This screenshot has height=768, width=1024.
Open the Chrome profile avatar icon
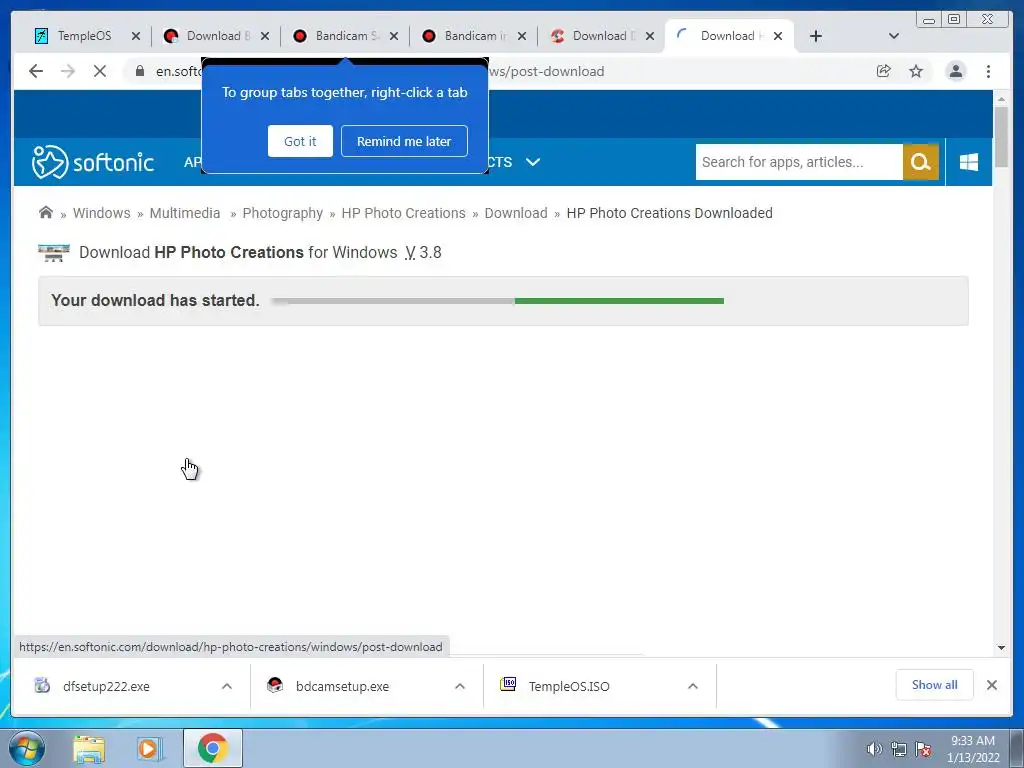[x=956, y=71]
